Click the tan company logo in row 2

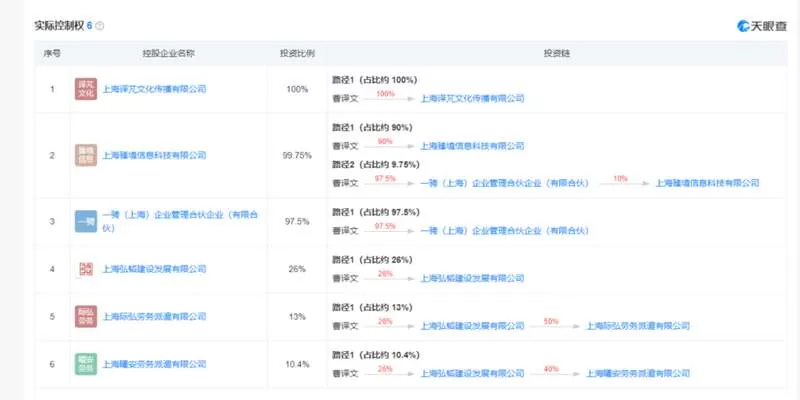point(86,155)
